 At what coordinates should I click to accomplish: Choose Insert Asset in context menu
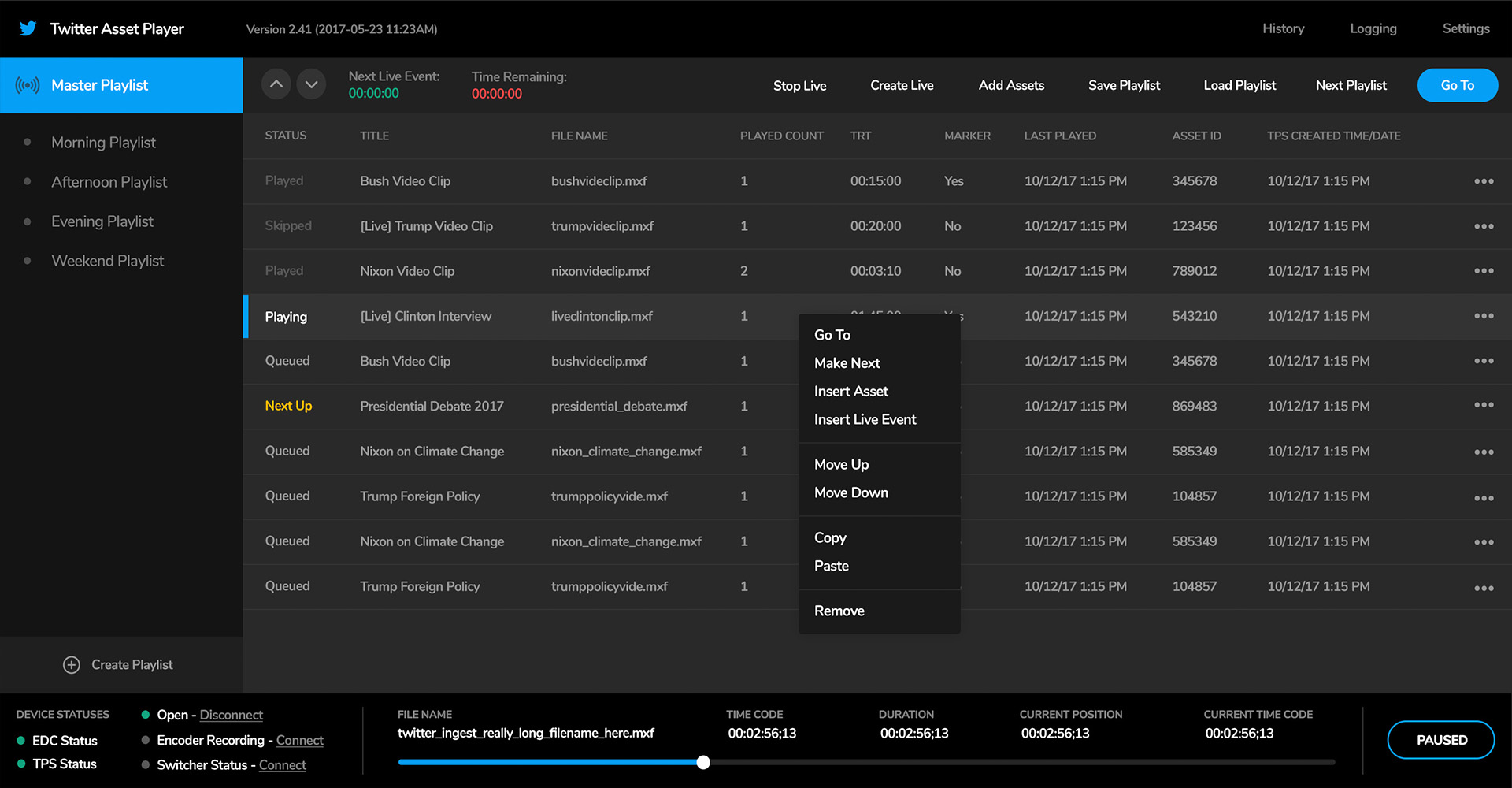click(x=851, y=392)
